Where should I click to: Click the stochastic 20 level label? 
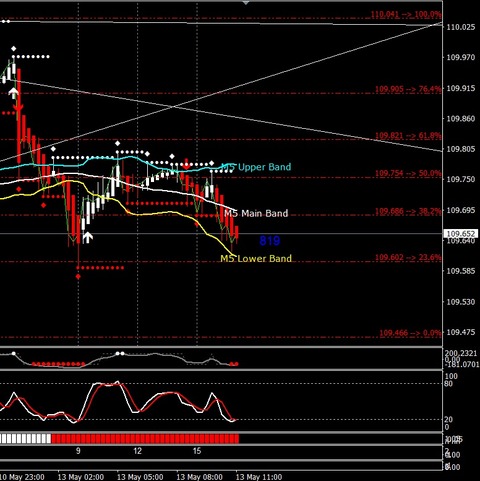click(448, 420)
